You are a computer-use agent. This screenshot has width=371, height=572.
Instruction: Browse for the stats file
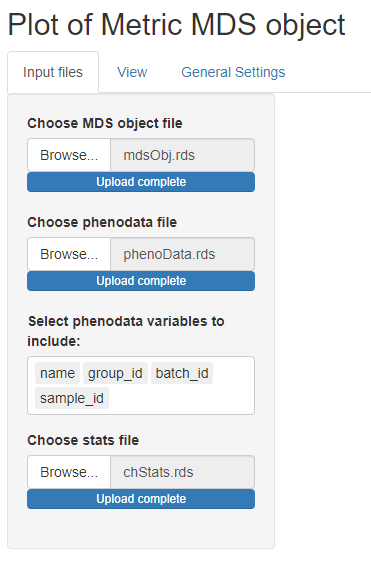69,472
